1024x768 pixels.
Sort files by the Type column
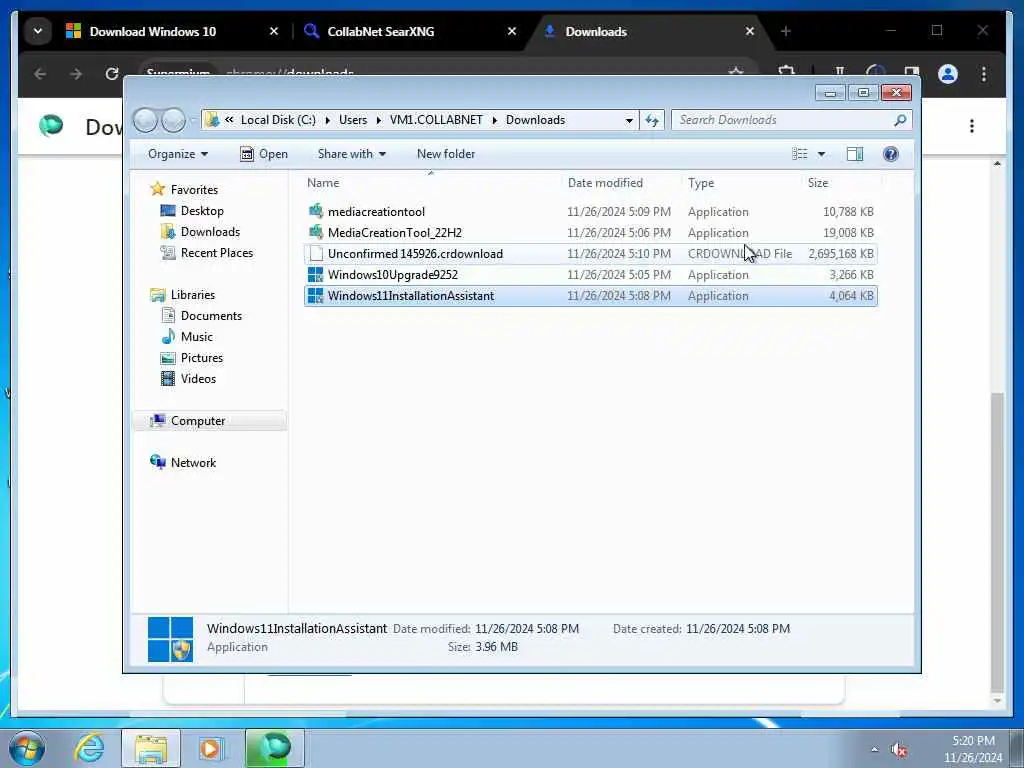(701, 183)
